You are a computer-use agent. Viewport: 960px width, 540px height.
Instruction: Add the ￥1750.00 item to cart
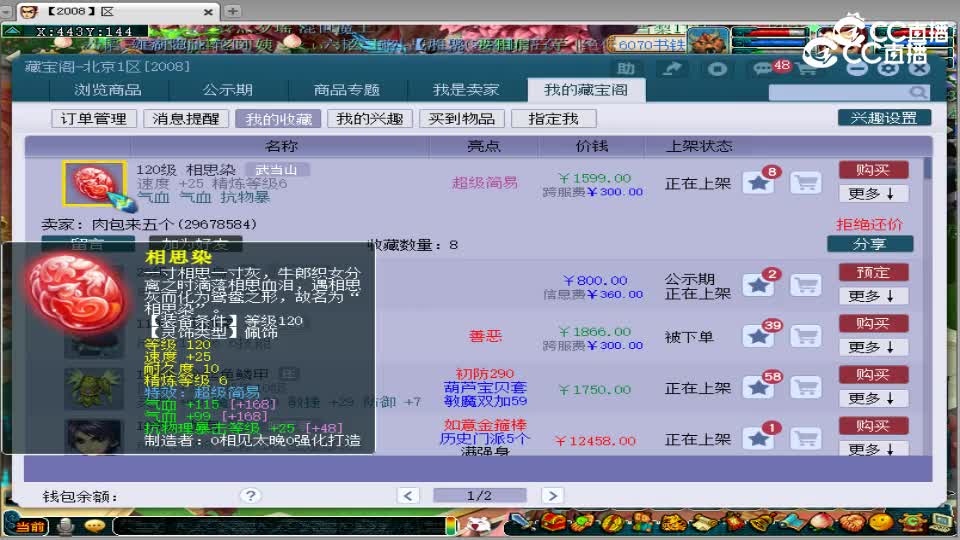806,387
